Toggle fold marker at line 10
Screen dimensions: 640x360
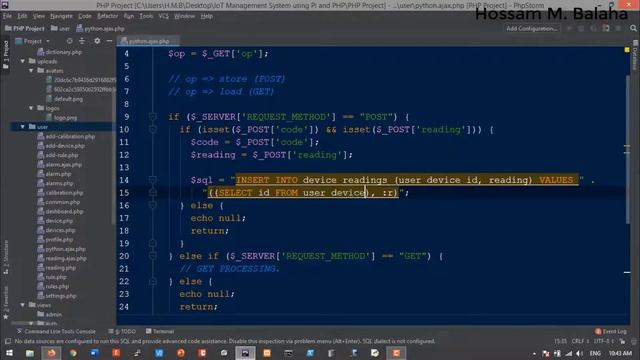(153, 129)
